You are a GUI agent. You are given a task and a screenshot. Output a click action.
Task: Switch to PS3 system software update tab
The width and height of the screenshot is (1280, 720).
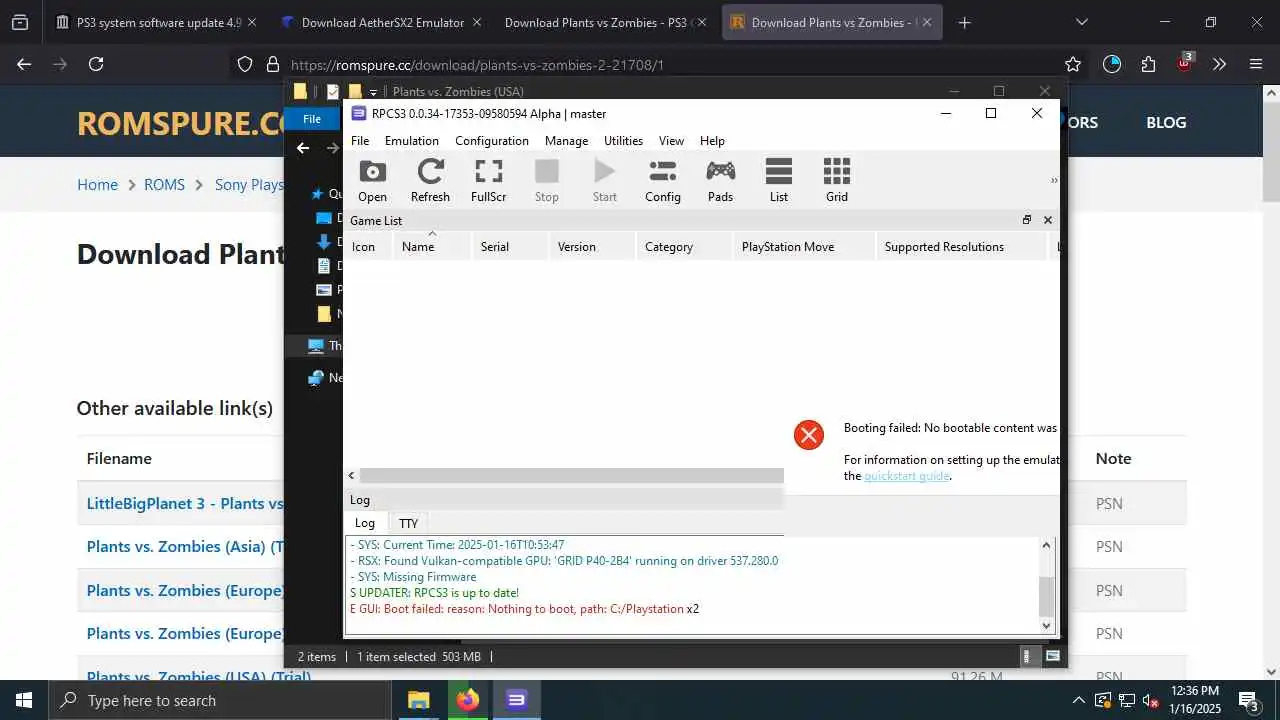pos(158,22)
